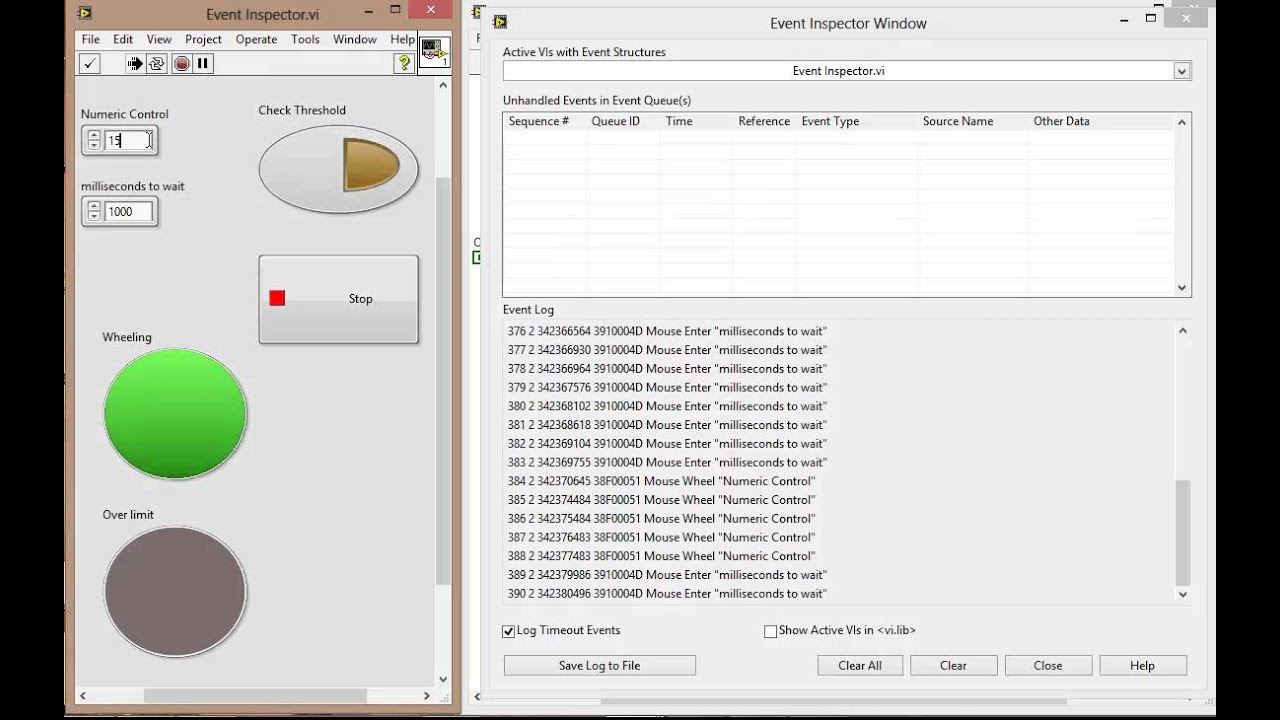
Task: Click the Wheeling green LED indicator
Action: point(175,414)
